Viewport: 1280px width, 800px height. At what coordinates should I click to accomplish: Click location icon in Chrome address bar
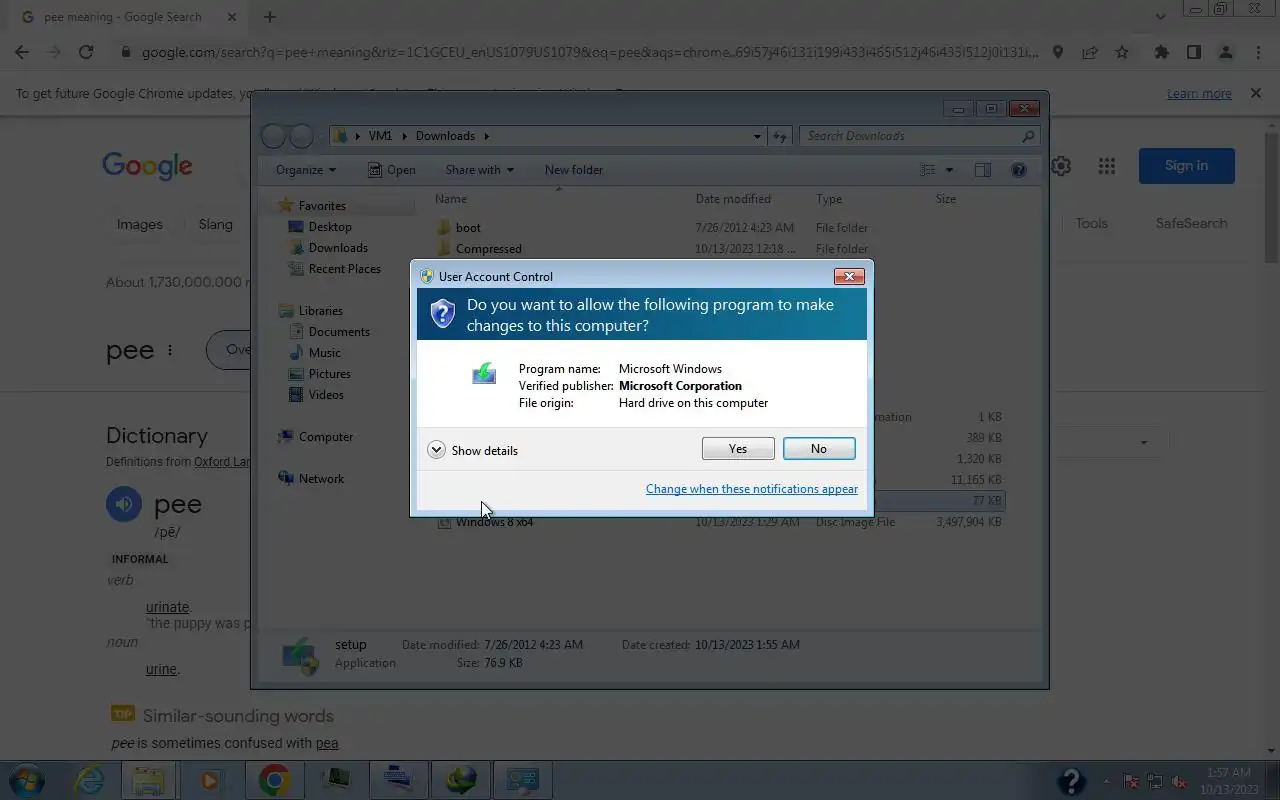pos(1058,52)
